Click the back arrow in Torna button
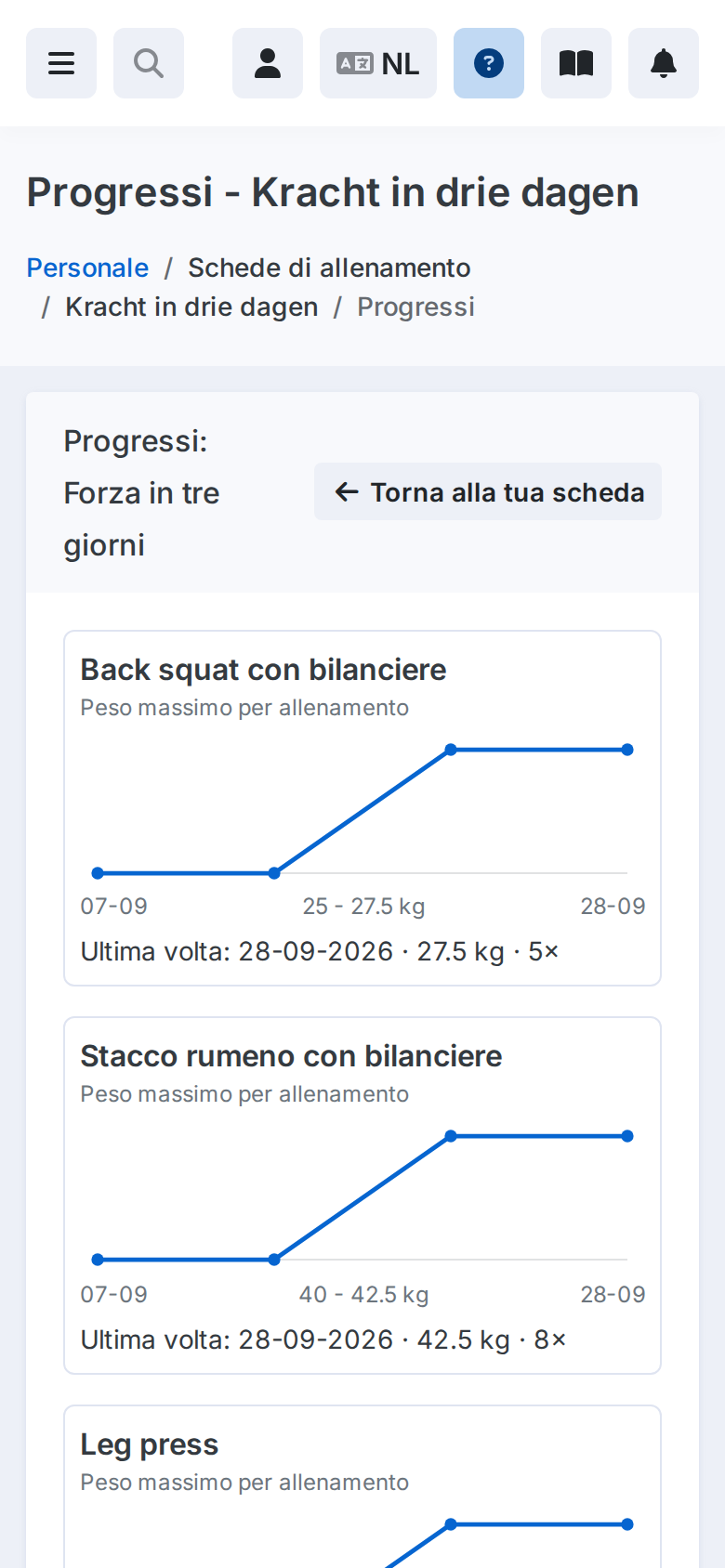Image resolution: width=725 pixels, height=1568 pixels. pyautogui.click(x=347, y=491)
